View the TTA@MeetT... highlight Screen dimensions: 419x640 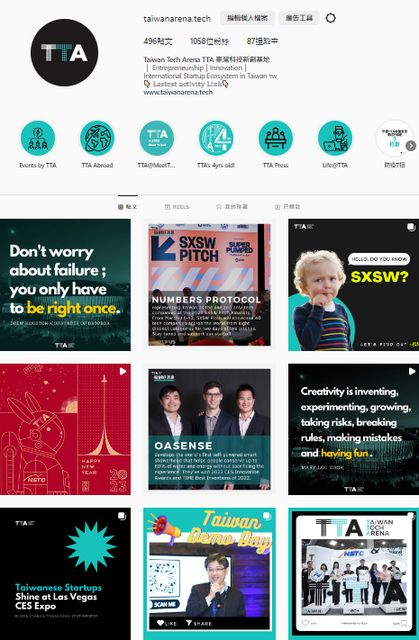(157, 138)
